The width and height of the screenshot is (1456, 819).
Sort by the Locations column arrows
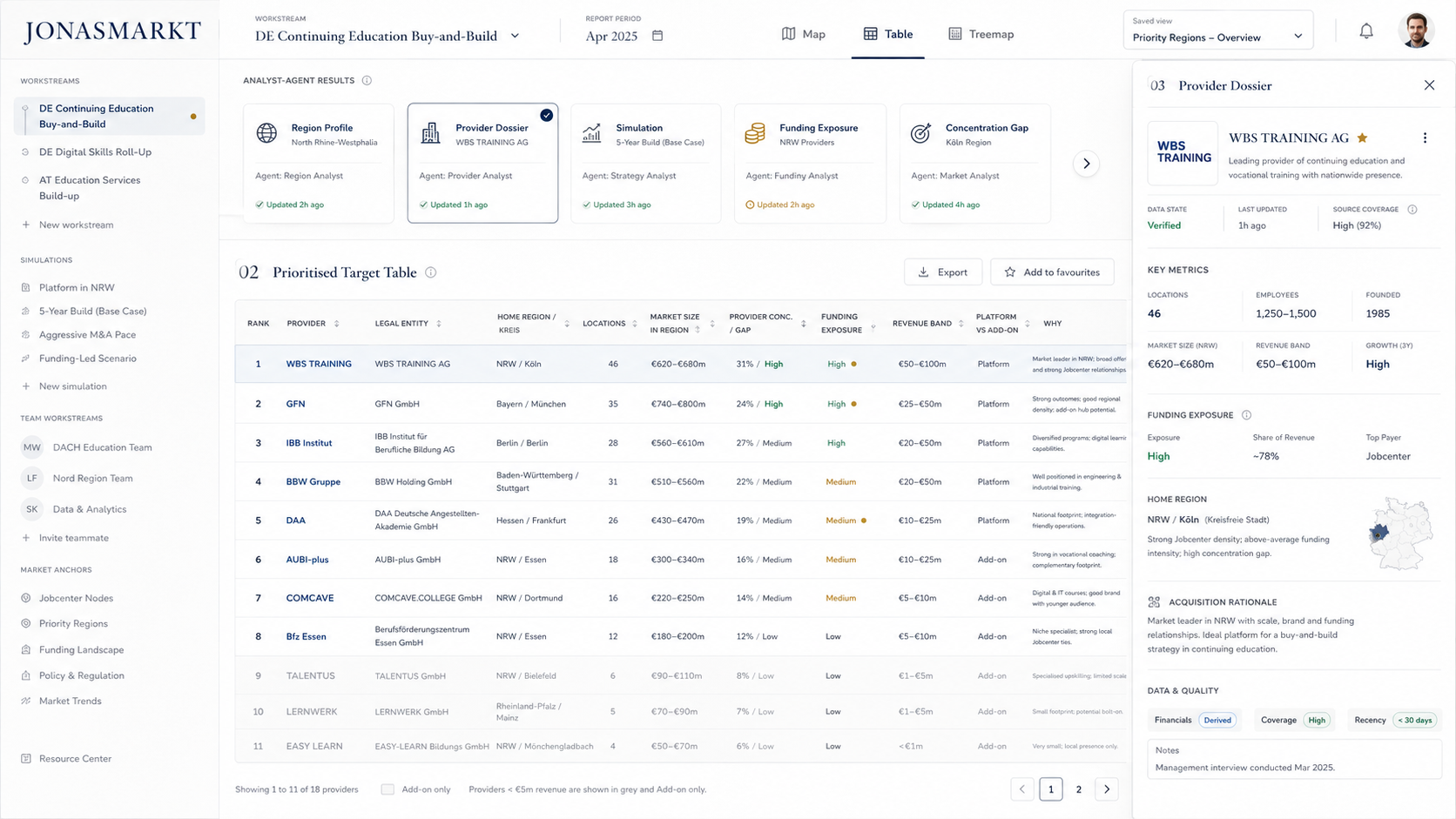634,324
